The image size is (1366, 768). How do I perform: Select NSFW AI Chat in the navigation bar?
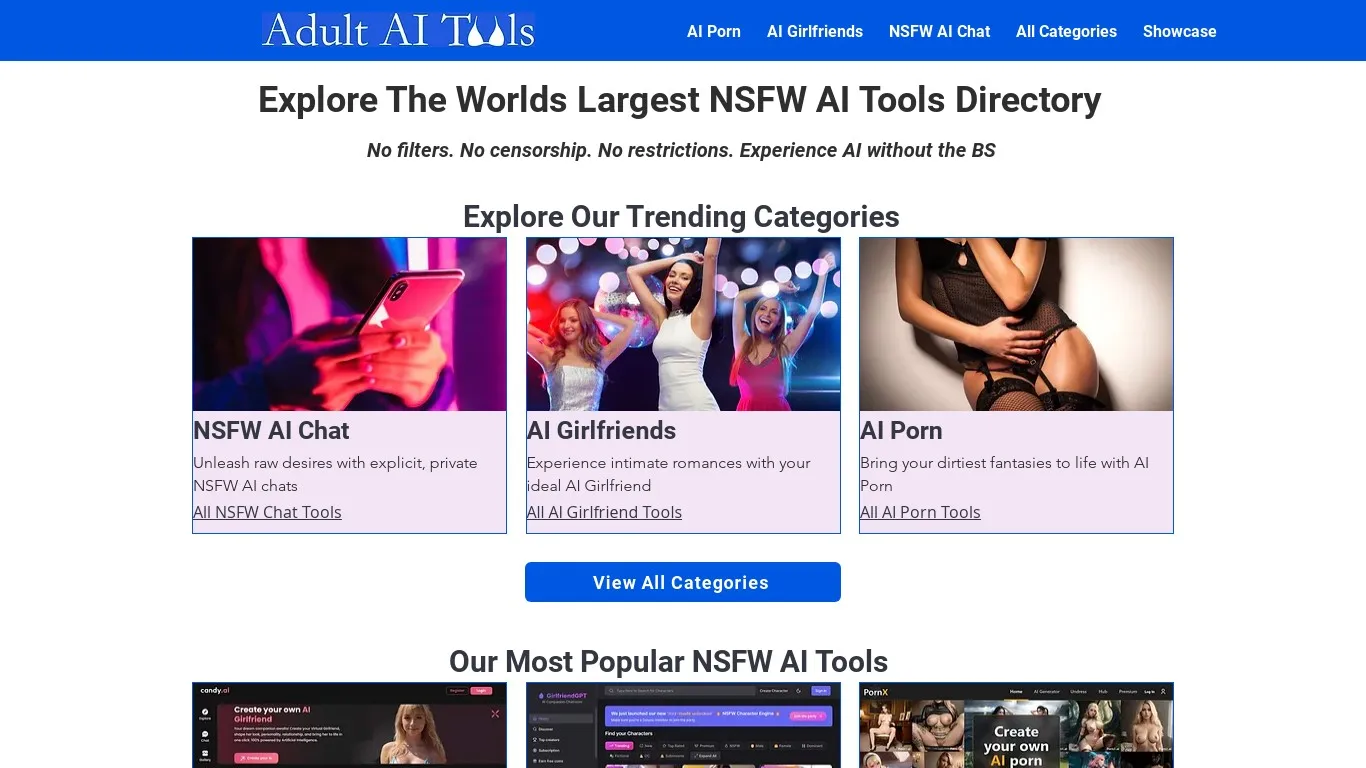point(939,31)
